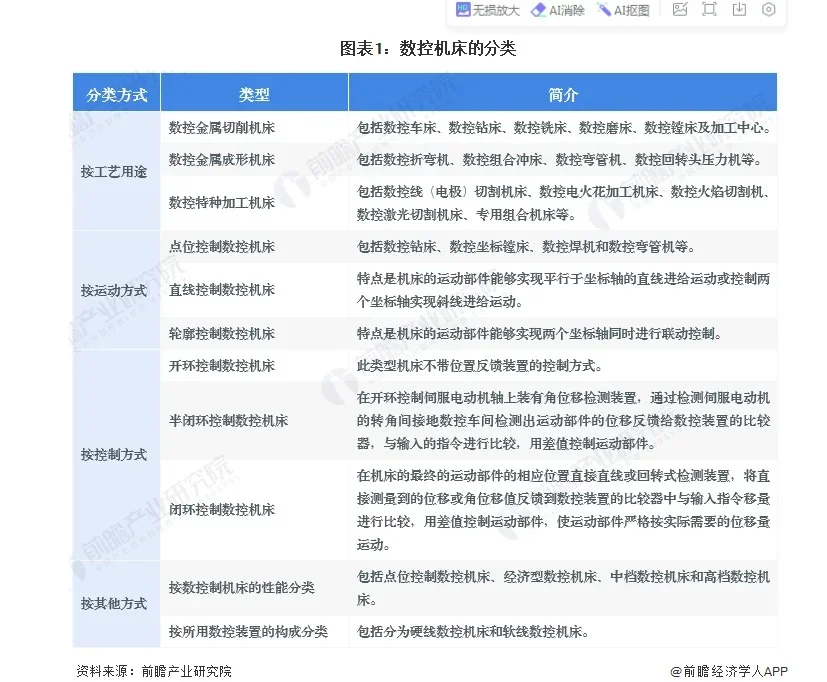Image resolution: width=827 pixels, height=682 pixels.
Task: Click the 开环控制数控机床 table cell
Action: click(219, 366)
